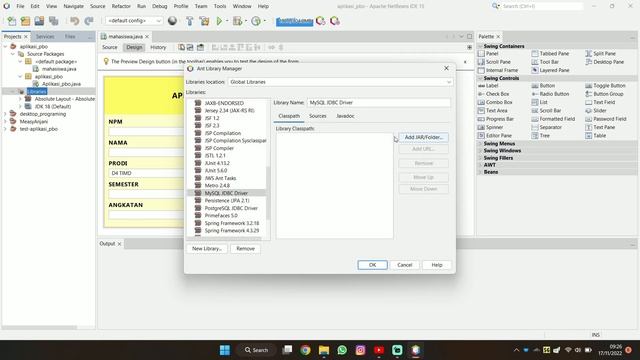Collapse the Source Packages node

[13, 54]
